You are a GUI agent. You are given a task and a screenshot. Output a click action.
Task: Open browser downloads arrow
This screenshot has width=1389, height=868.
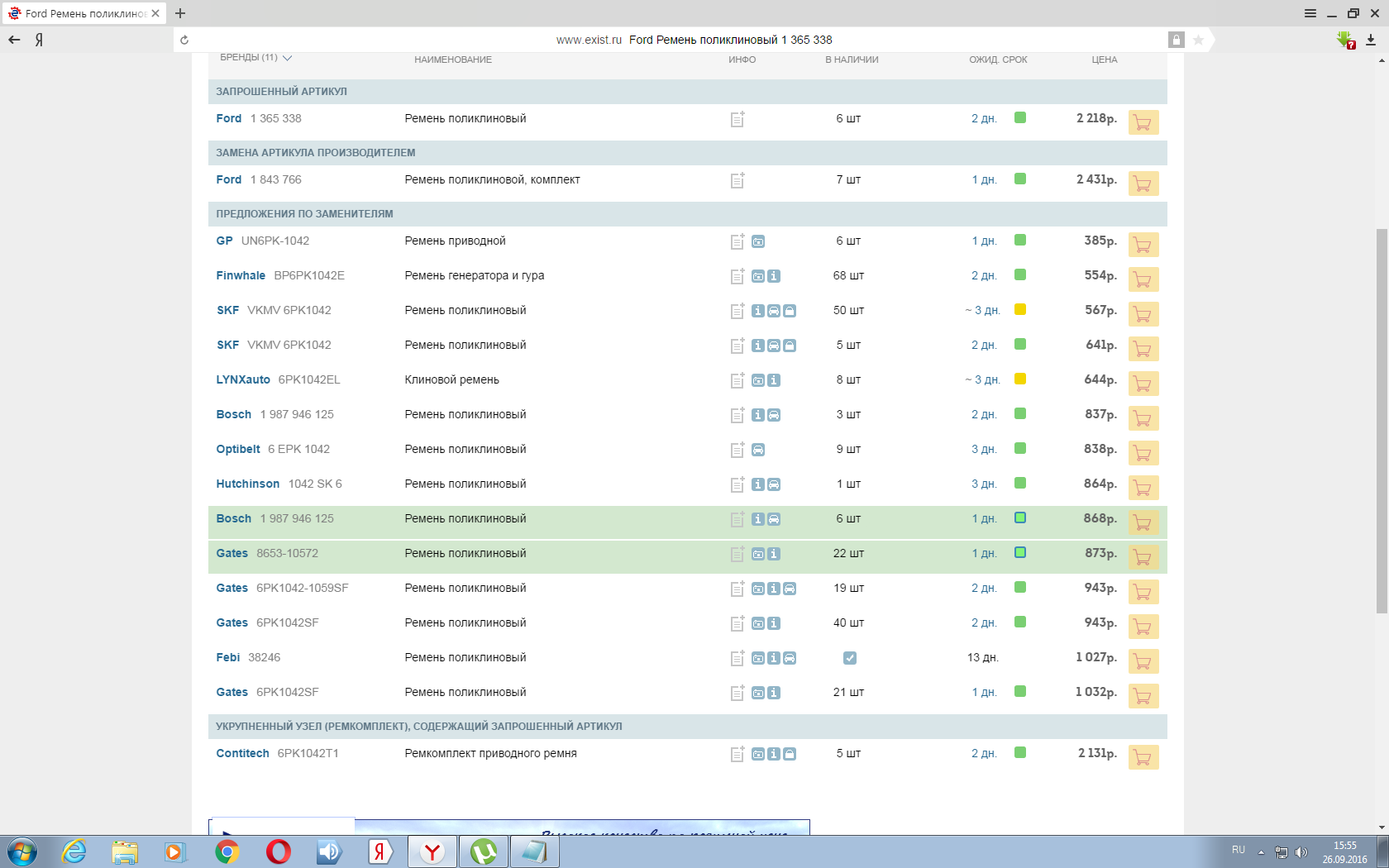pos(1370,40)
